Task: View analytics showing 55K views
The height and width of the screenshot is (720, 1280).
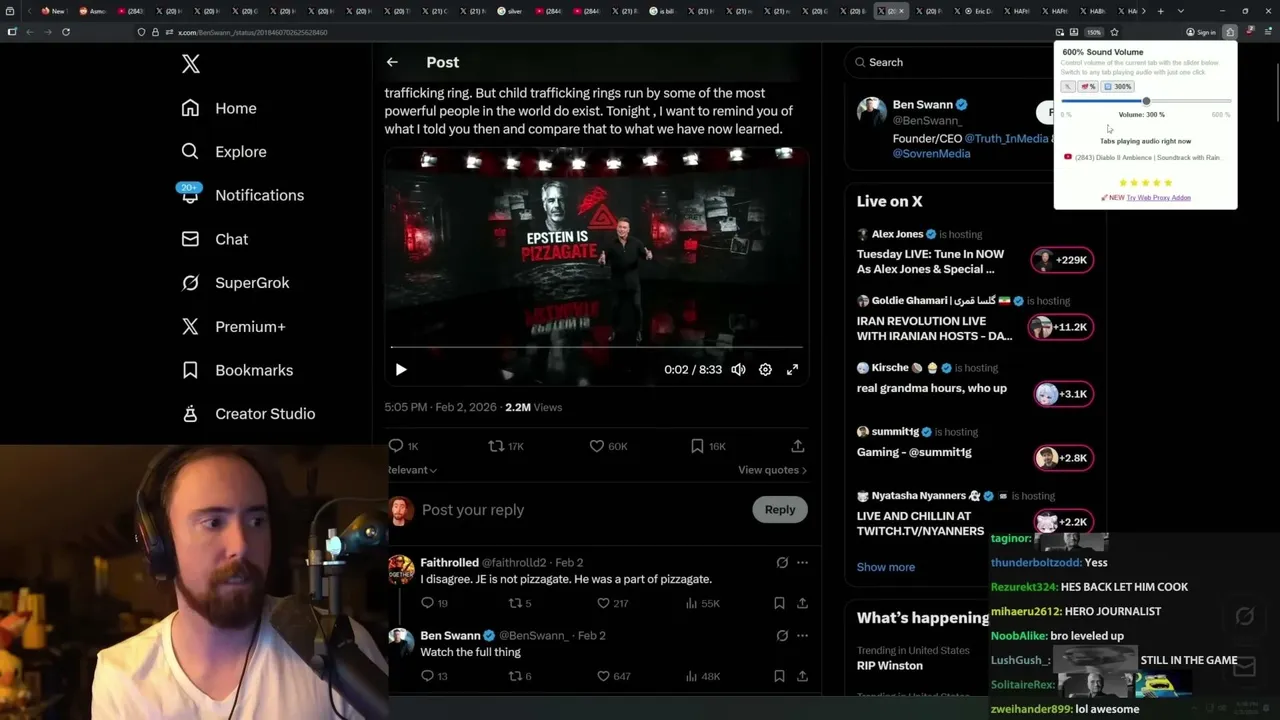Action: pos(702,603)
